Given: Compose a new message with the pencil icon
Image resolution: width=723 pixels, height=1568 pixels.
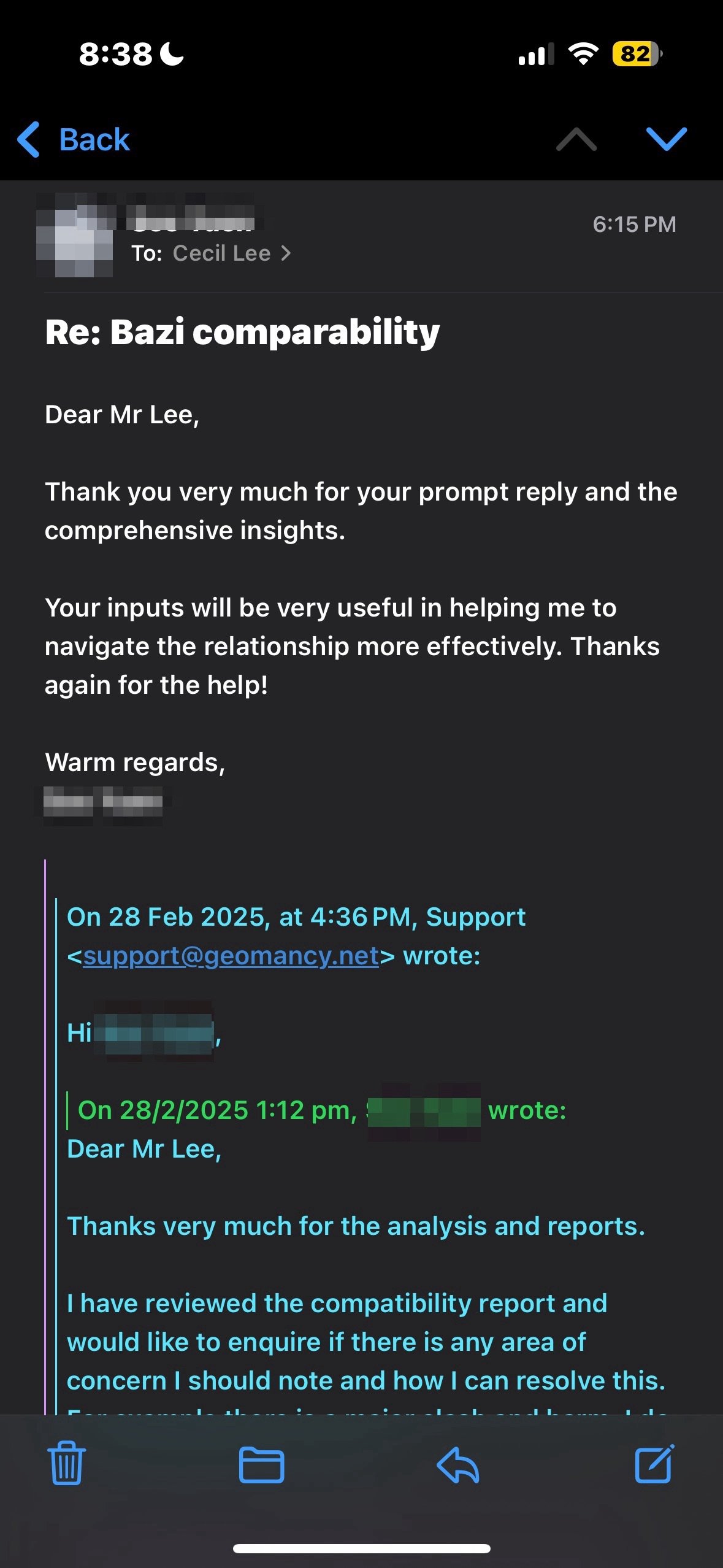Looking at the screenshot, I should tap(654, 1464).
